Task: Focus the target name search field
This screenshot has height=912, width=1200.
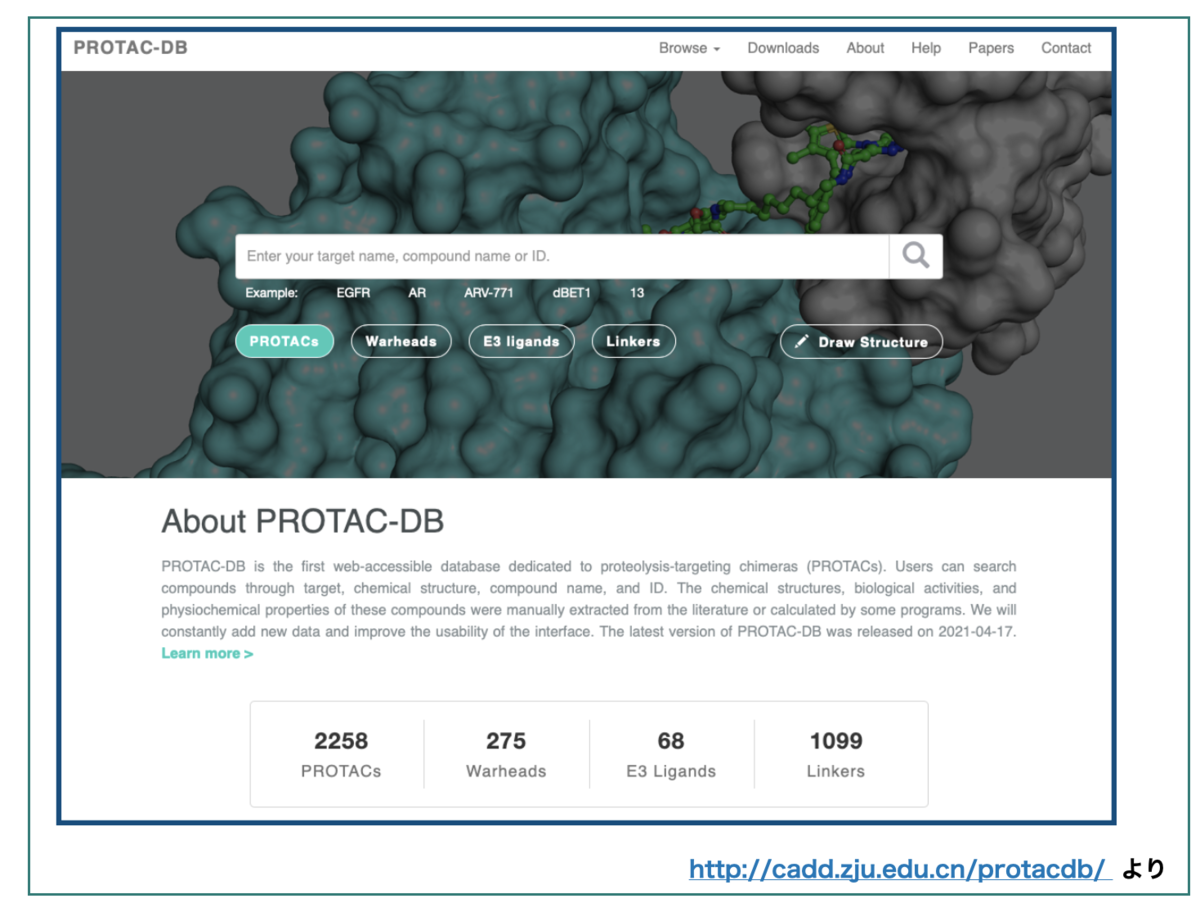Action: [562, 256]
